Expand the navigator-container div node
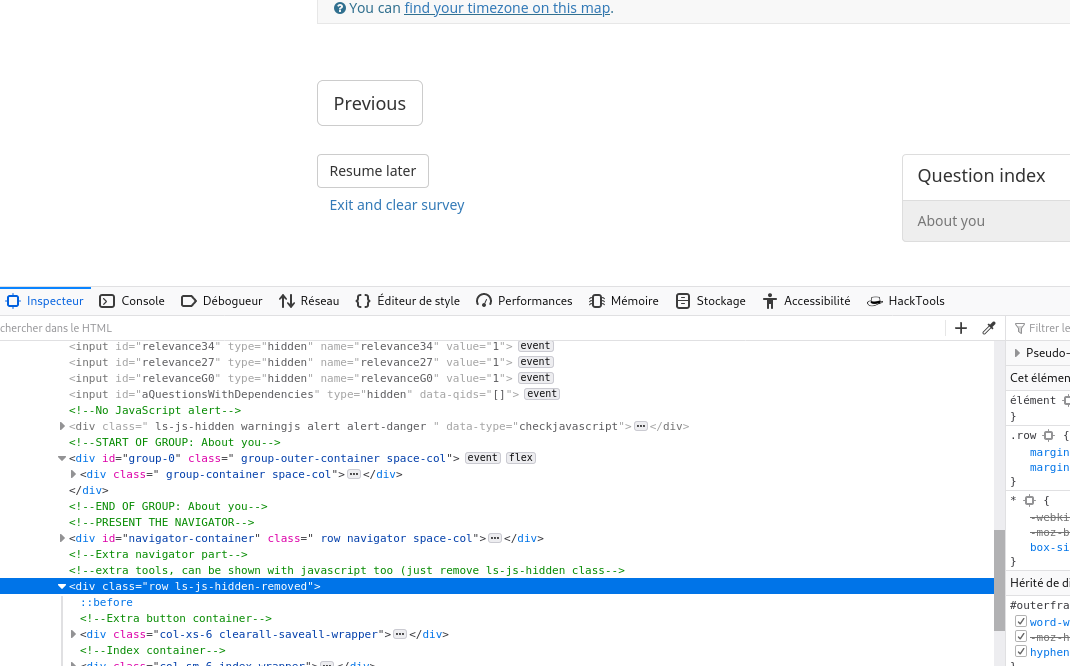The image size is (1070, 666). tap(63, 538)
